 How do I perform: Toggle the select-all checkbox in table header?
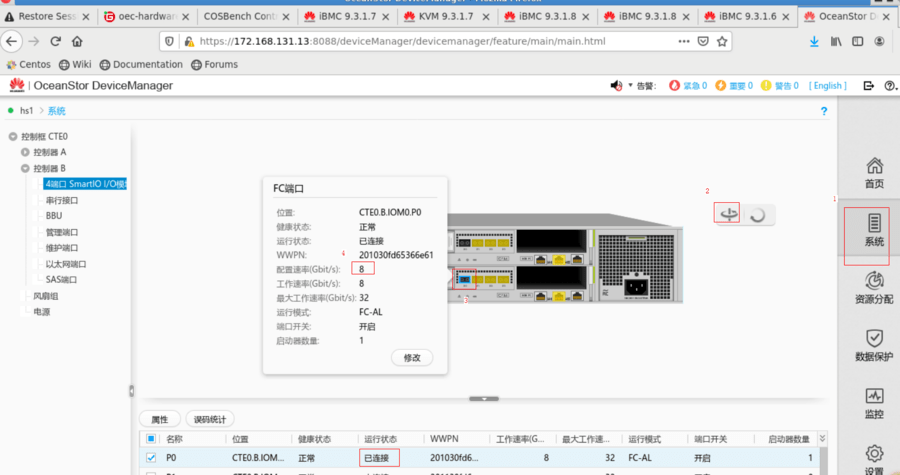[x=151, y=439]
